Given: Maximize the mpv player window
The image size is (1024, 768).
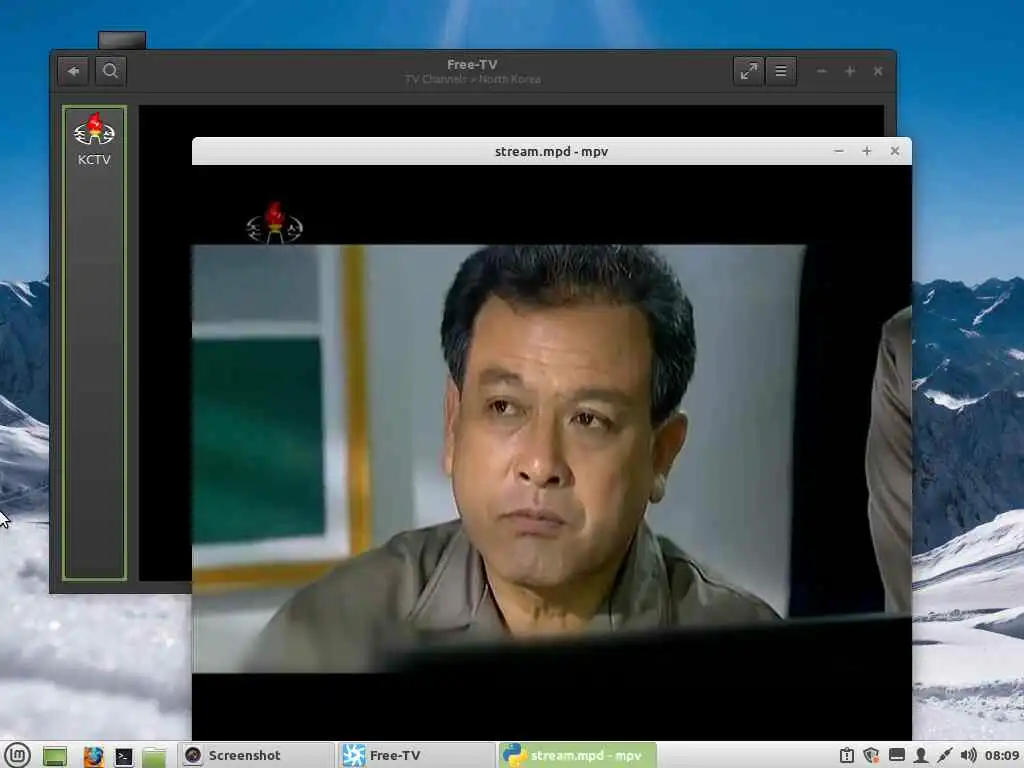Looking at the screenshot, I should click(867, 152).
